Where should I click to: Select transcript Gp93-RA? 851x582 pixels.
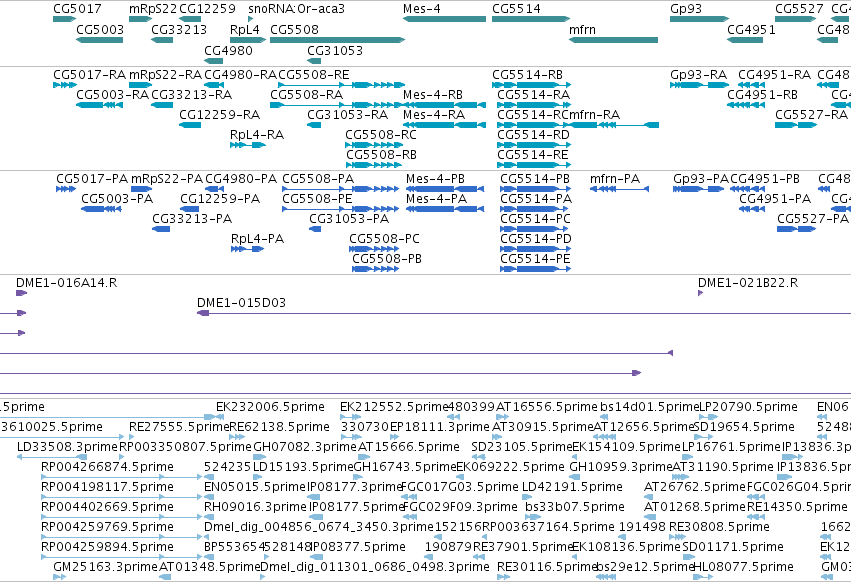[700, 85]
